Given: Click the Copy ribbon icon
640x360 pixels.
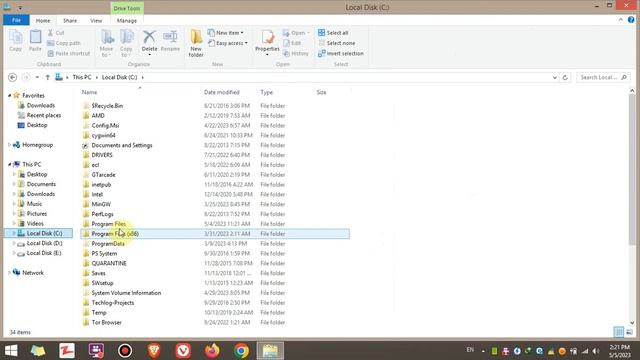Looking at the screenshot, I should pyautogui.click(x=16, y=40).
